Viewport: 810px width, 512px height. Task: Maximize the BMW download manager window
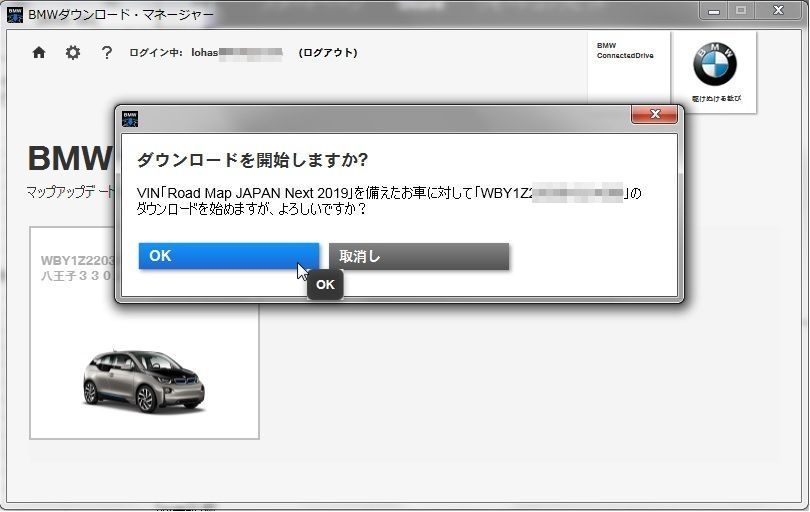point(741,11)
